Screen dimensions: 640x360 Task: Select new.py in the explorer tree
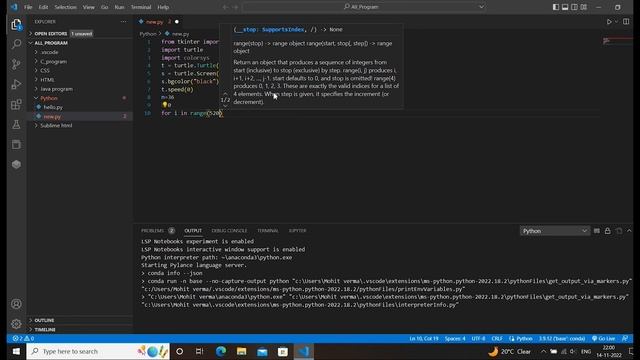click(52, 116)
